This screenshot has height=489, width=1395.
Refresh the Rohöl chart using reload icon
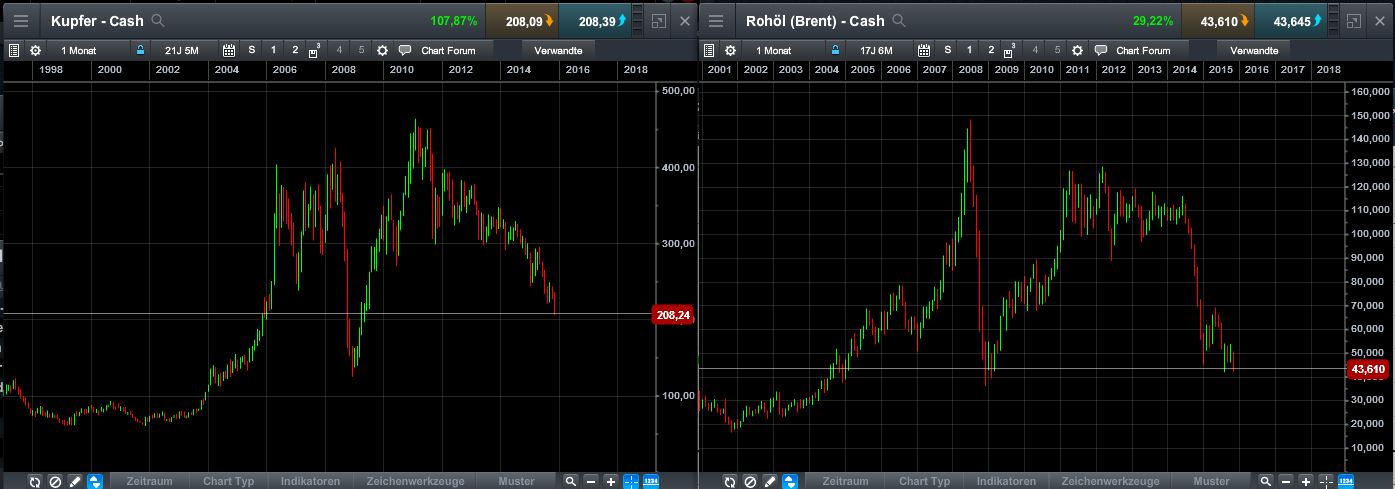click(730, 481)
